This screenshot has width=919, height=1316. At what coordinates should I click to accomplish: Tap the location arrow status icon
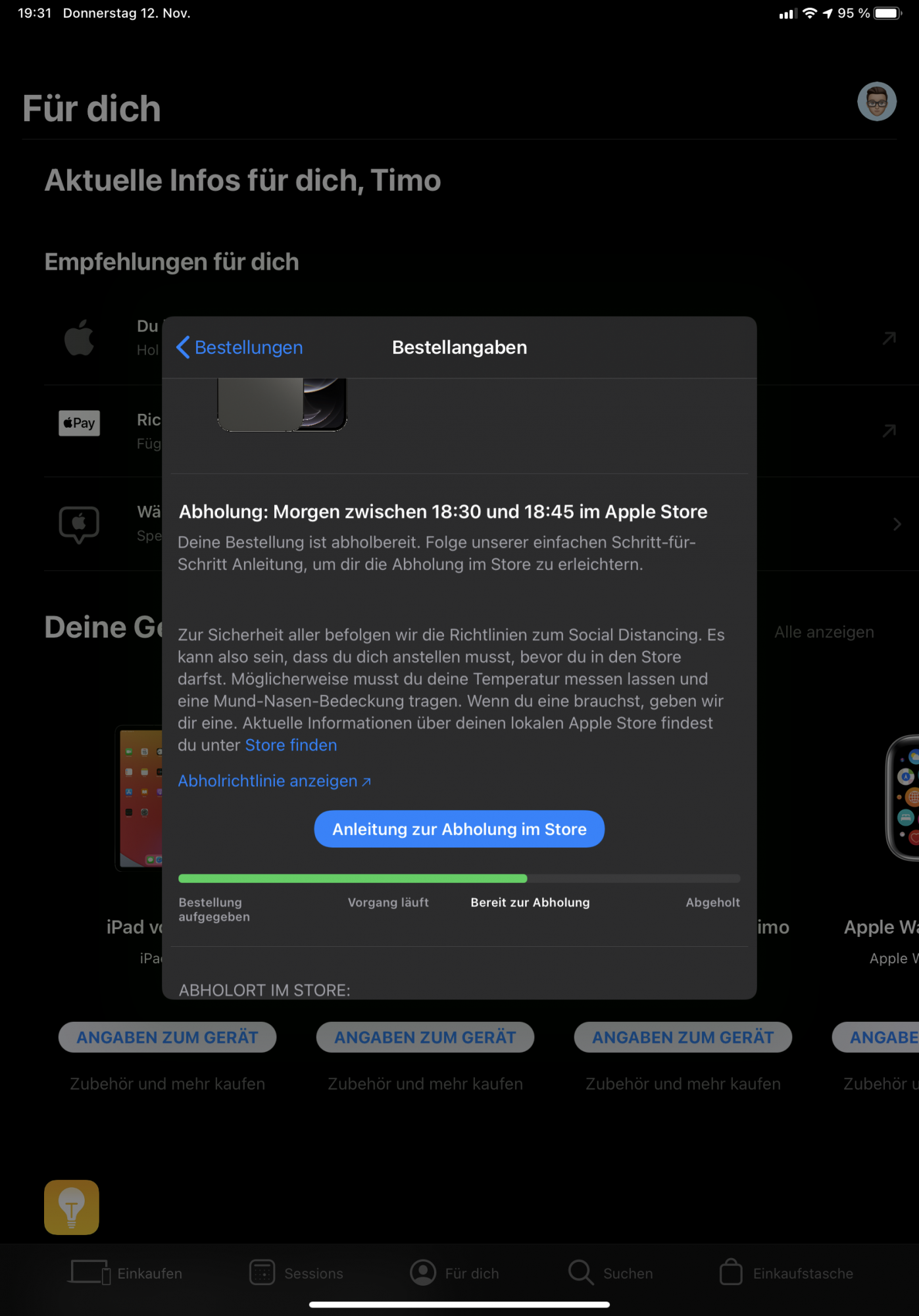click(828, 13)
